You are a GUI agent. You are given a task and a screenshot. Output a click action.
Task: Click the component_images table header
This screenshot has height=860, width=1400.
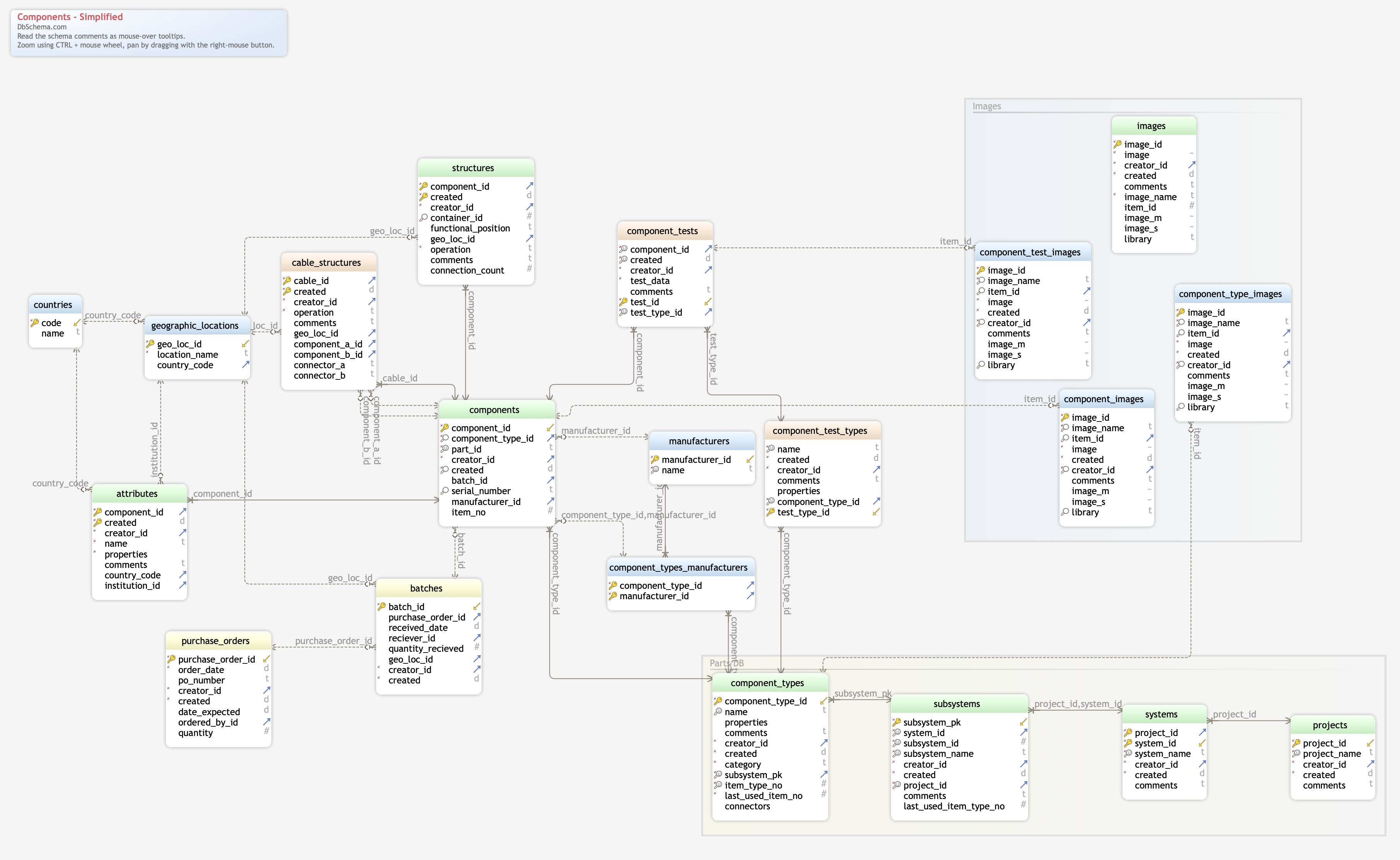click(1106, 399)
